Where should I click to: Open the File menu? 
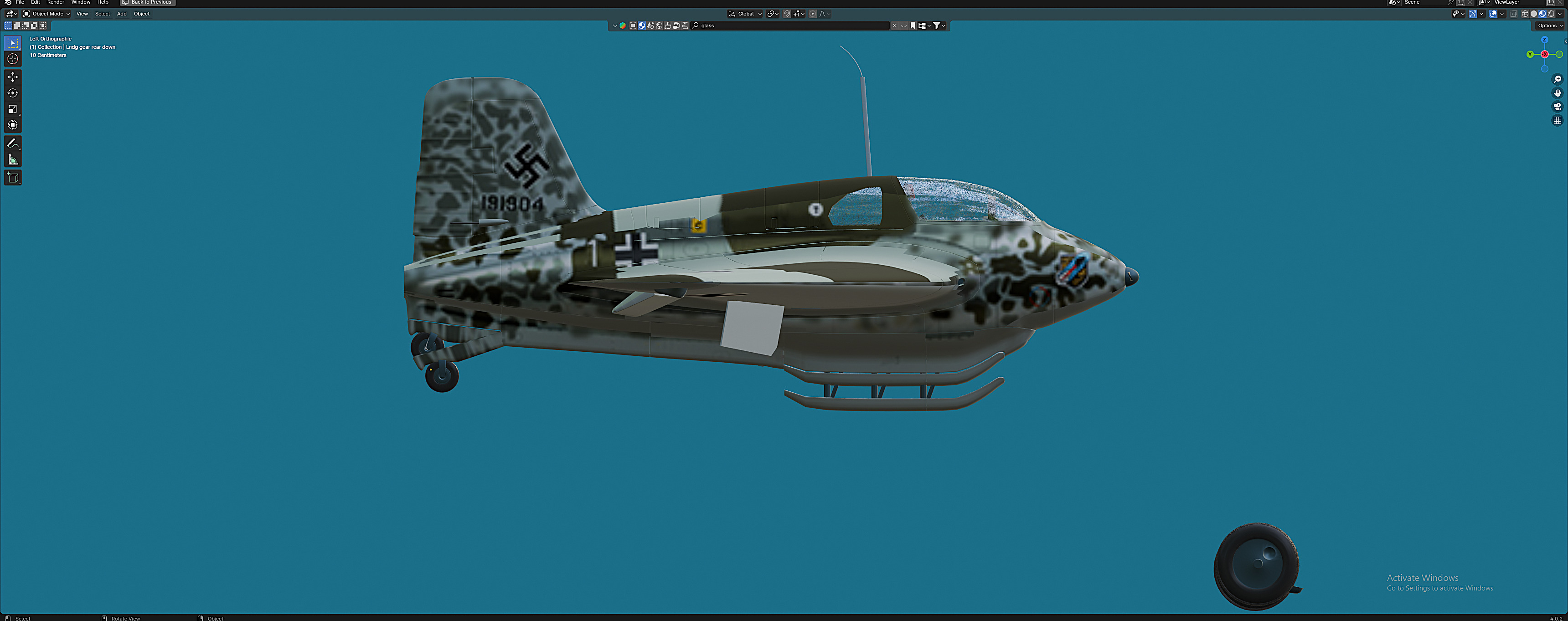(x=20, y=2)
